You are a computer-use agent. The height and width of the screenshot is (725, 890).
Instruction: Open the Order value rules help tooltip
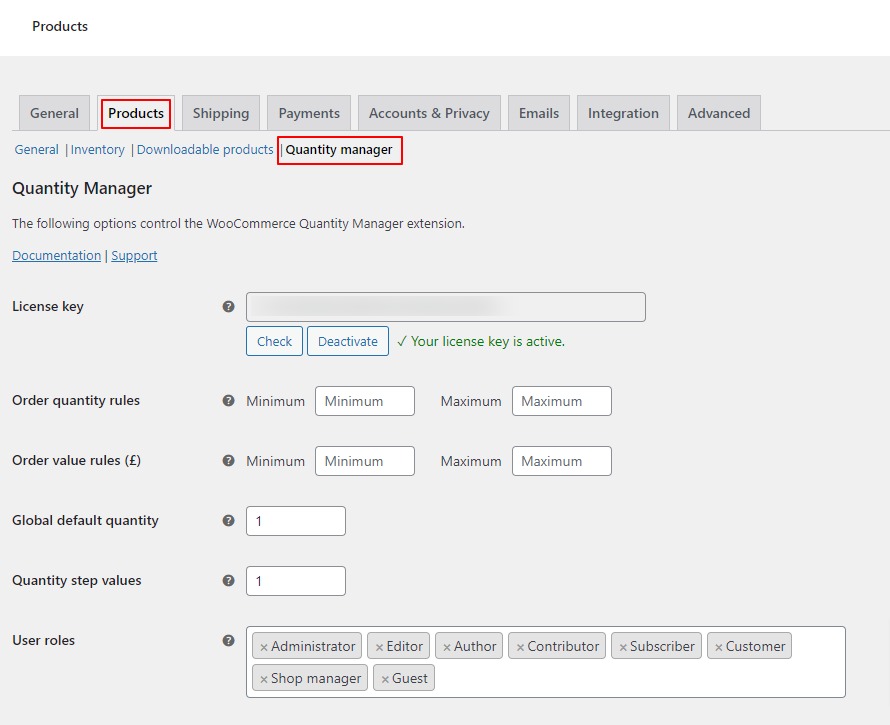(x=228, y=461)
